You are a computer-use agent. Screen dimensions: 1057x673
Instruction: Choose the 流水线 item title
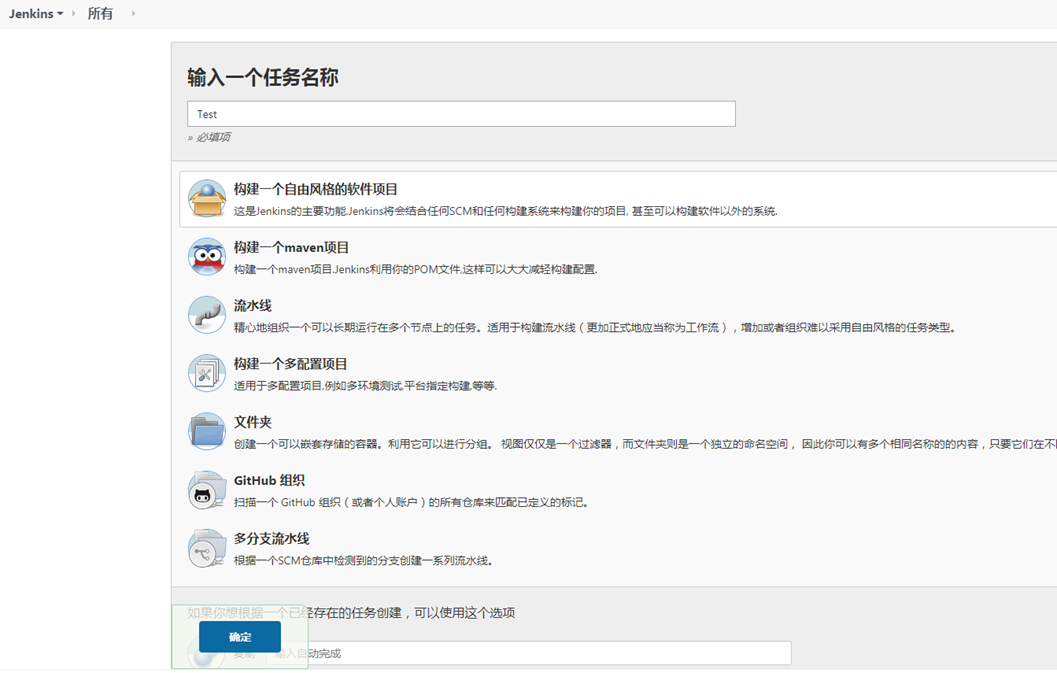click(x=253, y=305)
